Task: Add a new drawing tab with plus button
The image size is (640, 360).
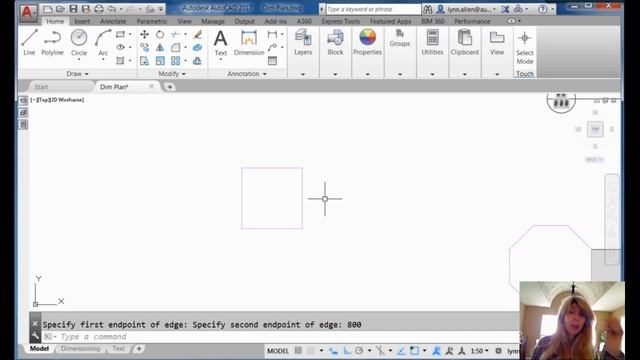Action: coord(169,87)
